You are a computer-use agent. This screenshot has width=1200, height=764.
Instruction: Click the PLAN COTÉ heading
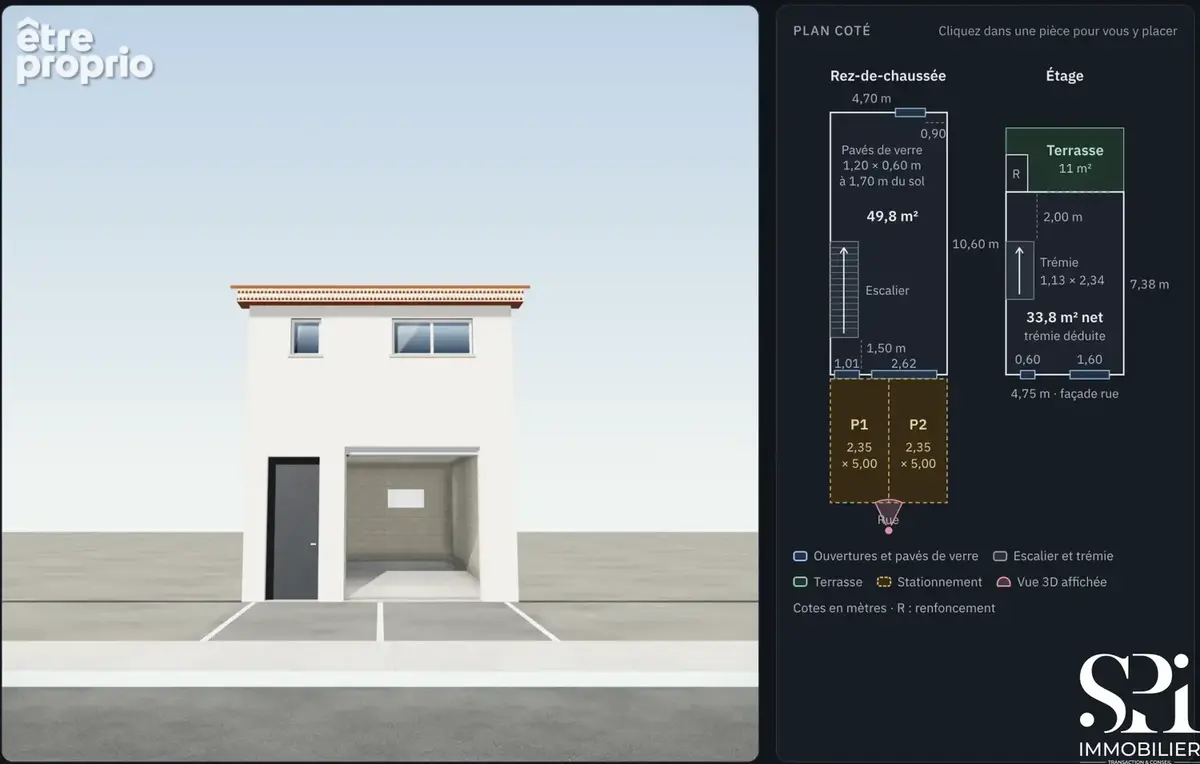tap(832, 31)
